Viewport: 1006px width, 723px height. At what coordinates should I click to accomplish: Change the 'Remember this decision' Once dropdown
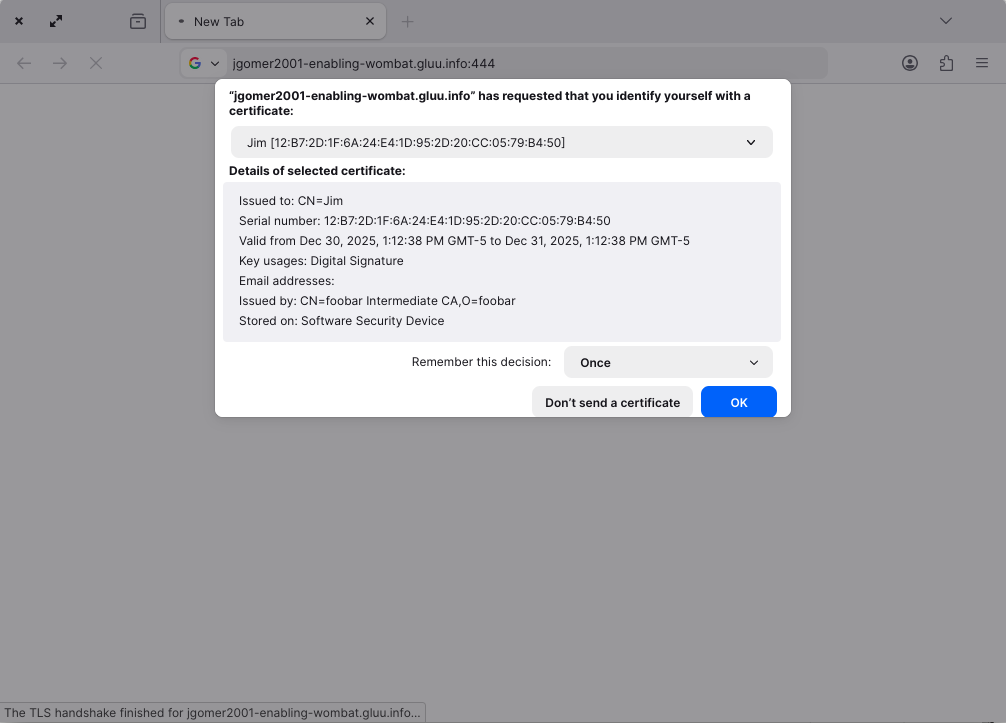(x=667, y=362)
